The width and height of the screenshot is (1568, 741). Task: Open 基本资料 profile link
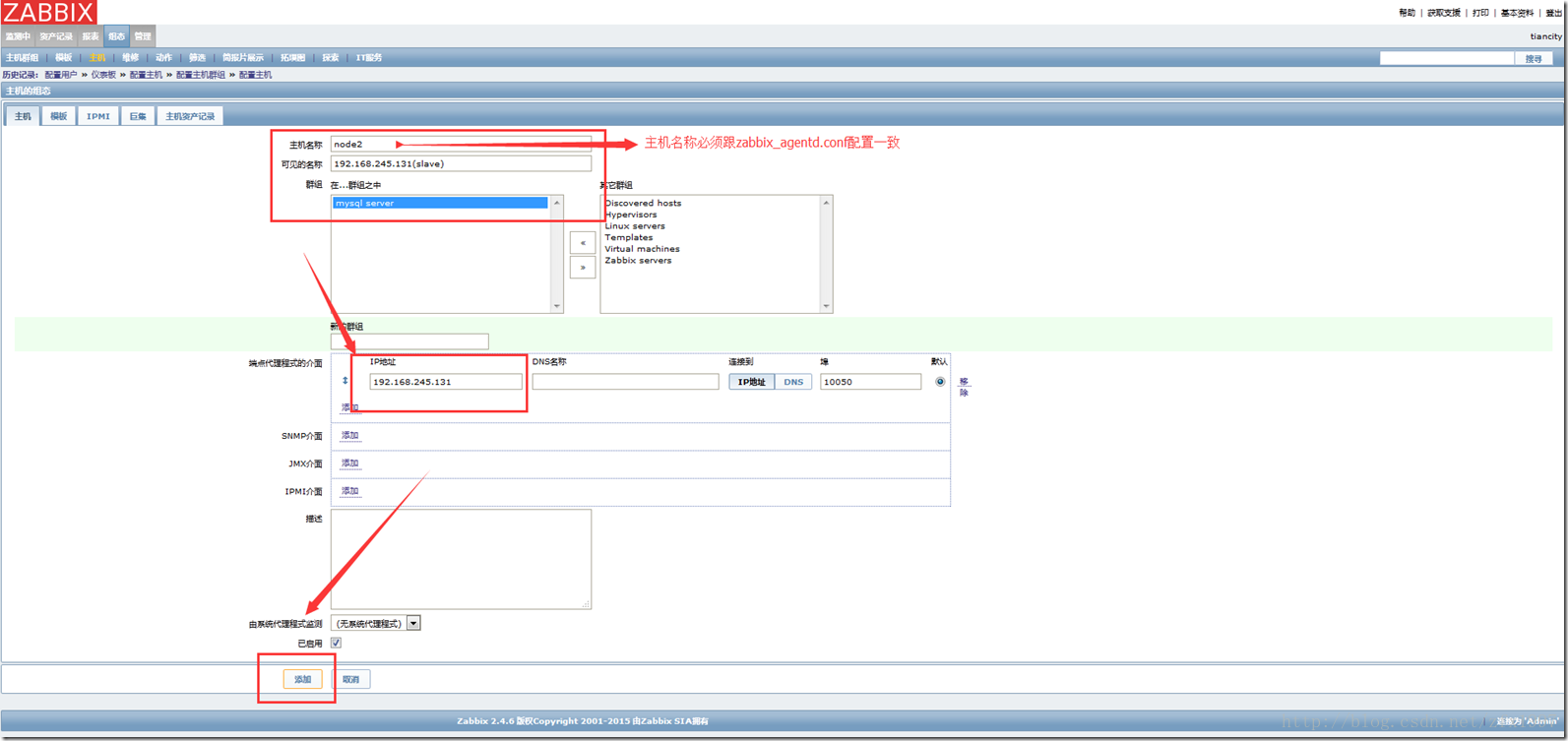pyautogui.click(x=1517, y=13)
